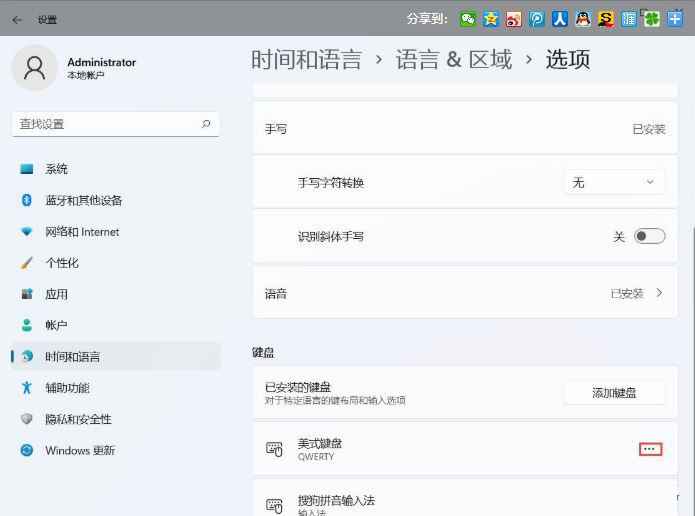Open 系统 in the sidebar
The image size is (695, 516).
click(56, 169)
